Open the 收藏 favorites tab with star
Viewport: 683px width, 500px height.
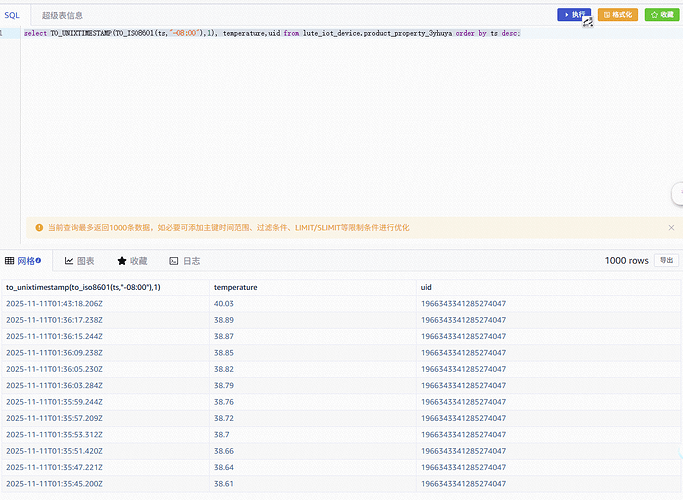(x=132, y=261)
